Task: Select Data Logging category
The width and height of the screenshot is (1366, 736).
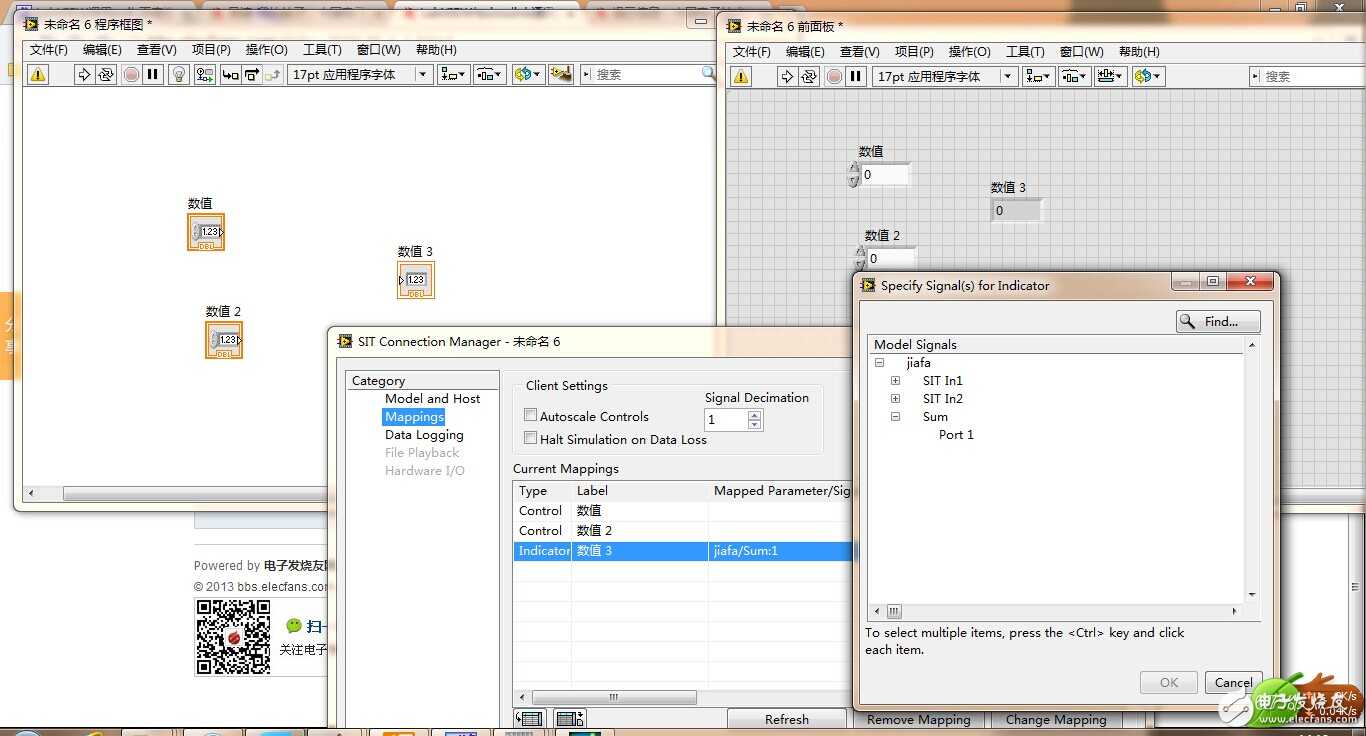Action: 424,434
